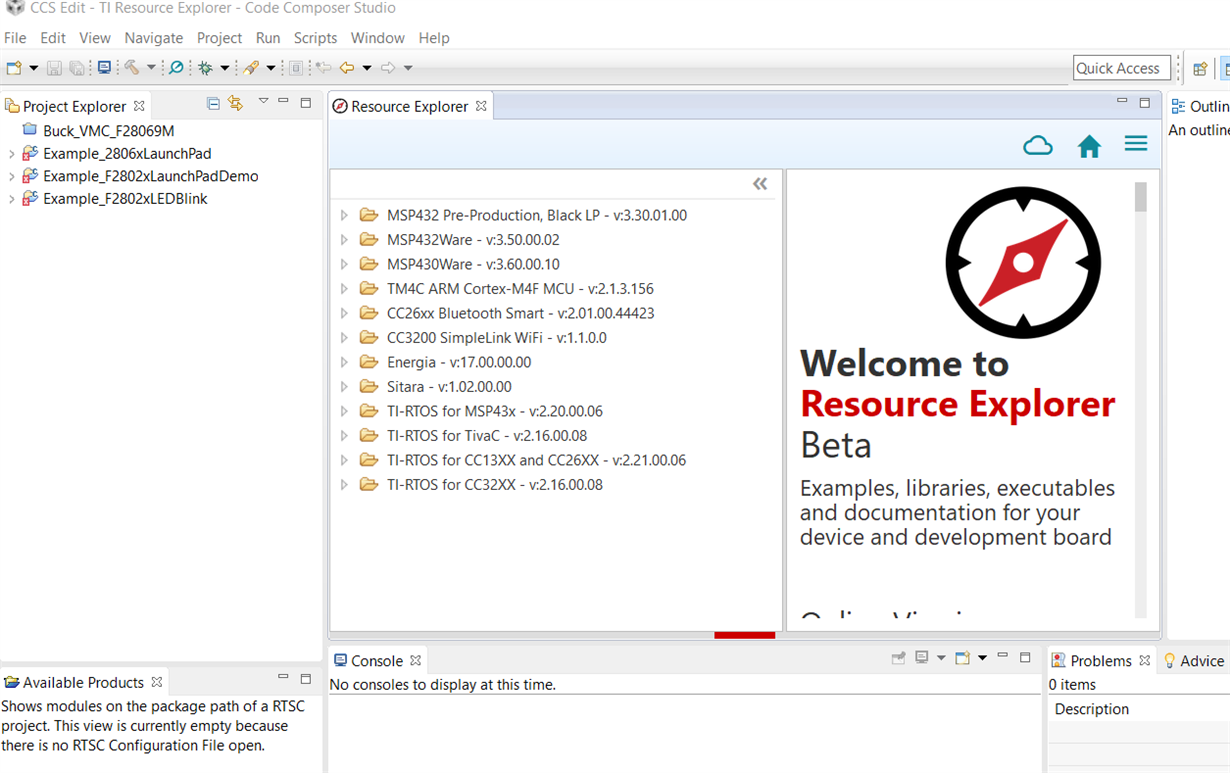Screen dimensions: 1230x773
Task: Click the New wizard icon in toolbar
Action: 14,68
